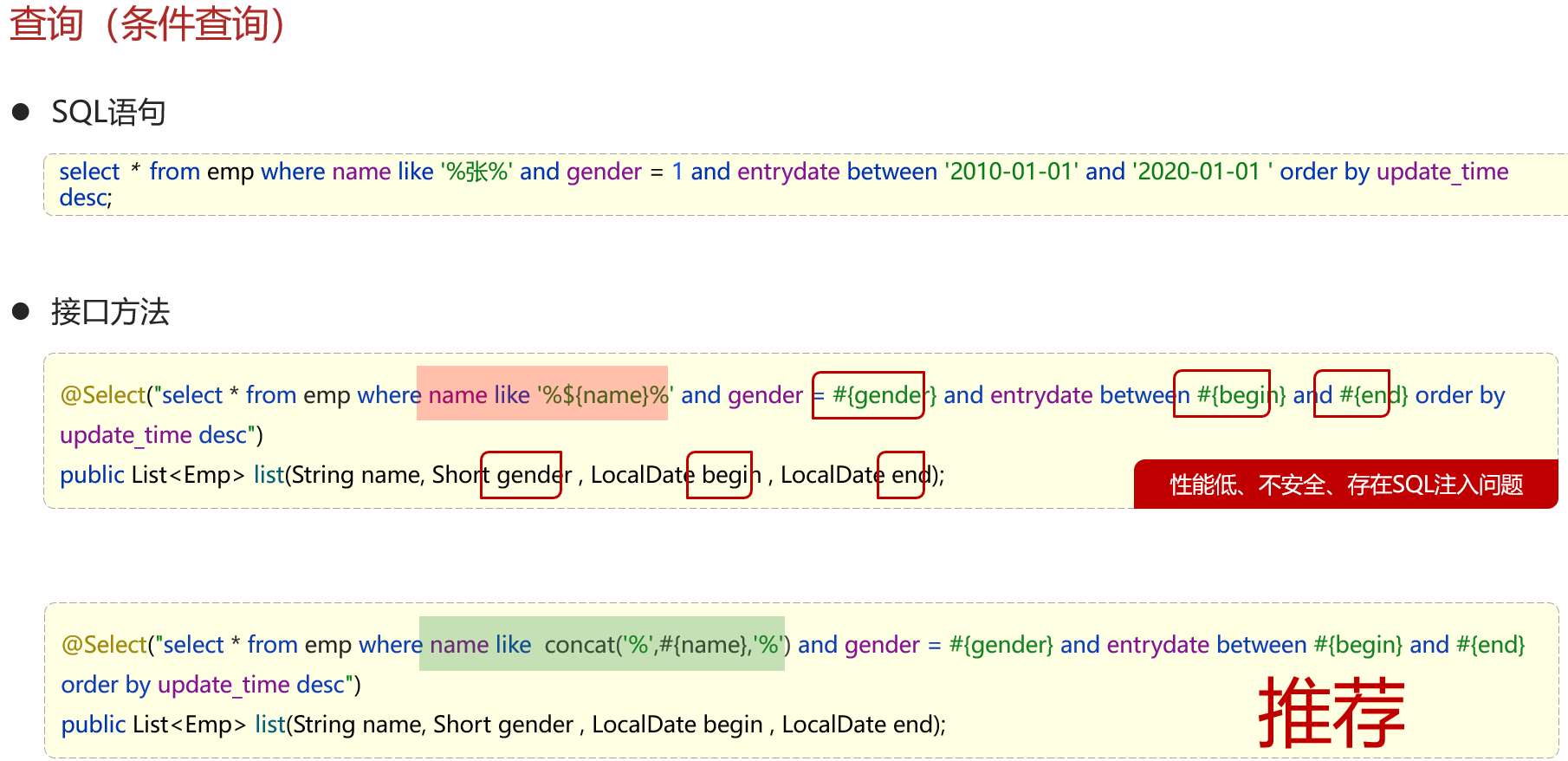This screenshot has width=1568, height=761.
Task: Click the red banner 性能低、不安全、存在SQL注入问题
Action: (x=1345, y=485)
